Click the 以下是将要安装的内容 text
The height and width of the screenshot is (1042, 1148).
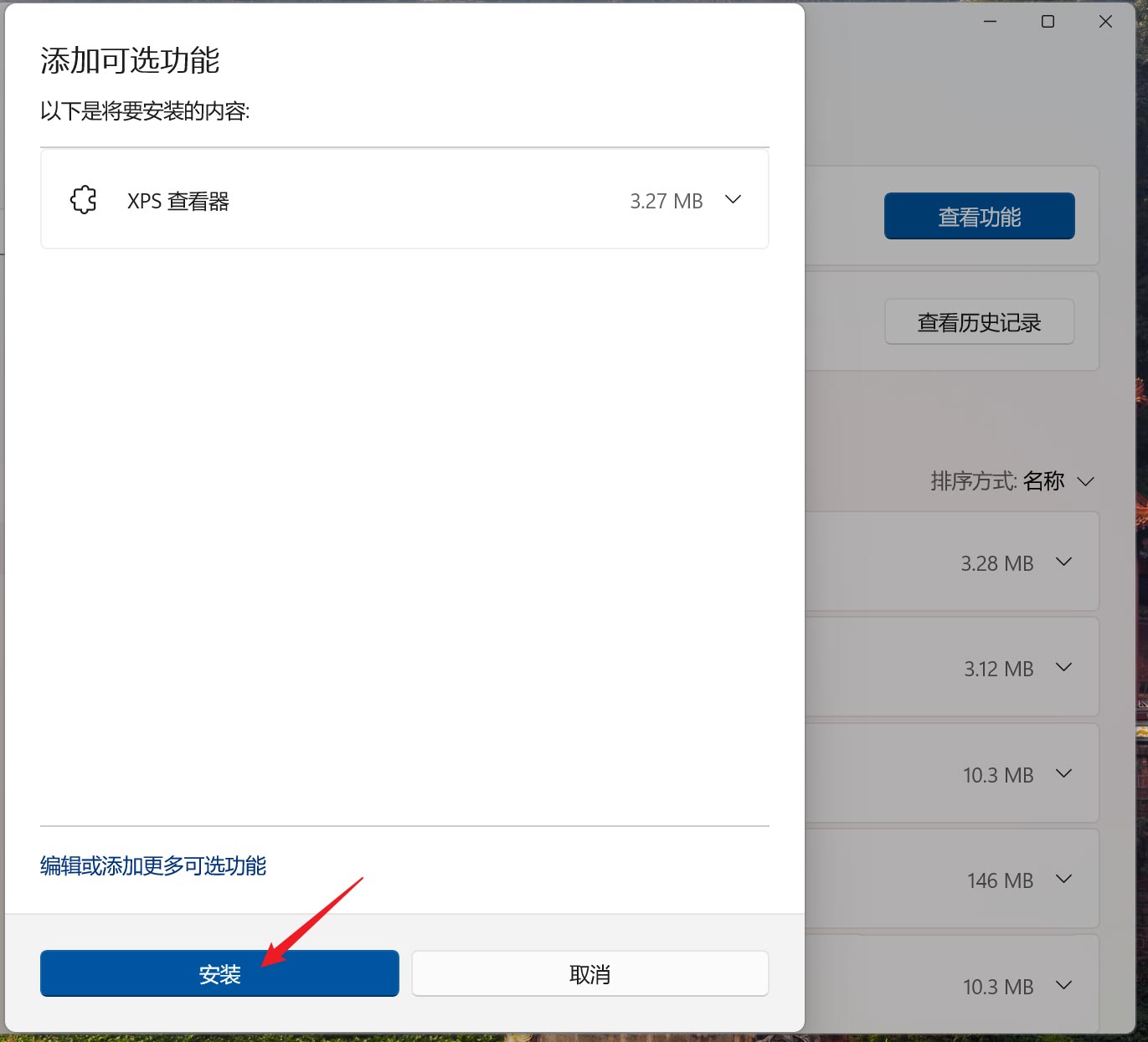pos(145,111)
